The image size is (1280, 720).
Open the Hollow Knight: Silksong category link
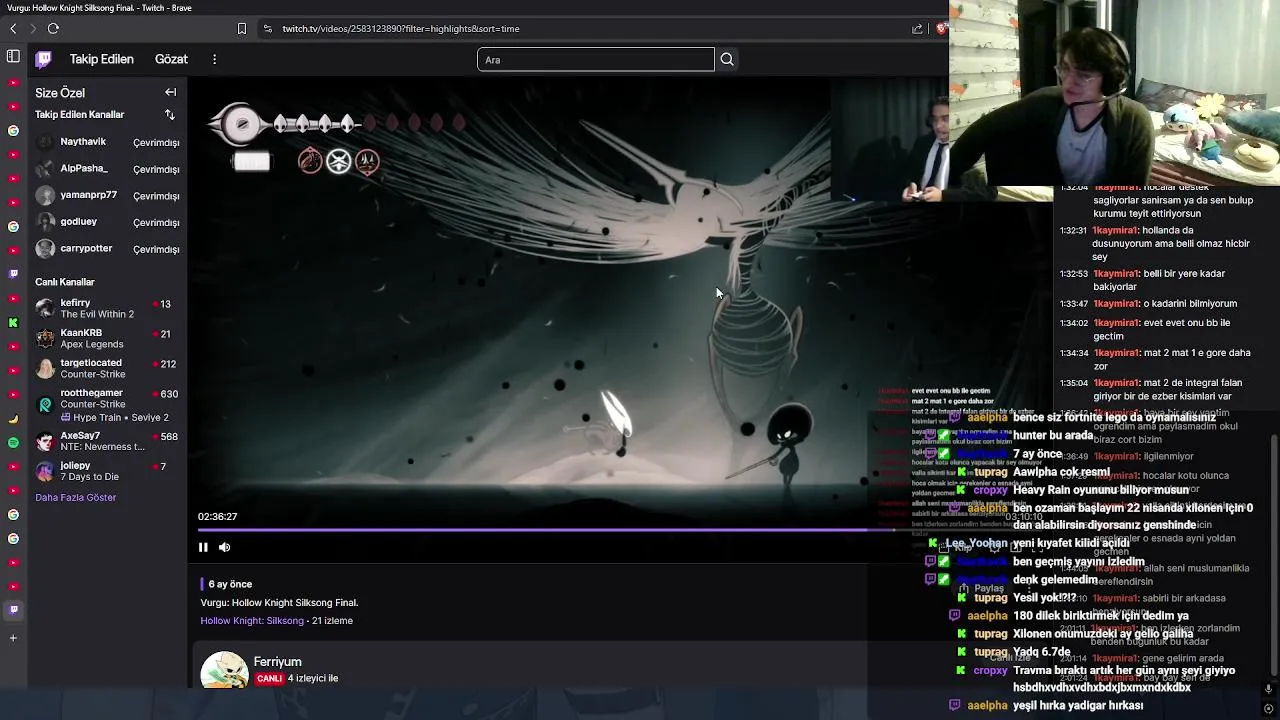[x=252, y=621]
